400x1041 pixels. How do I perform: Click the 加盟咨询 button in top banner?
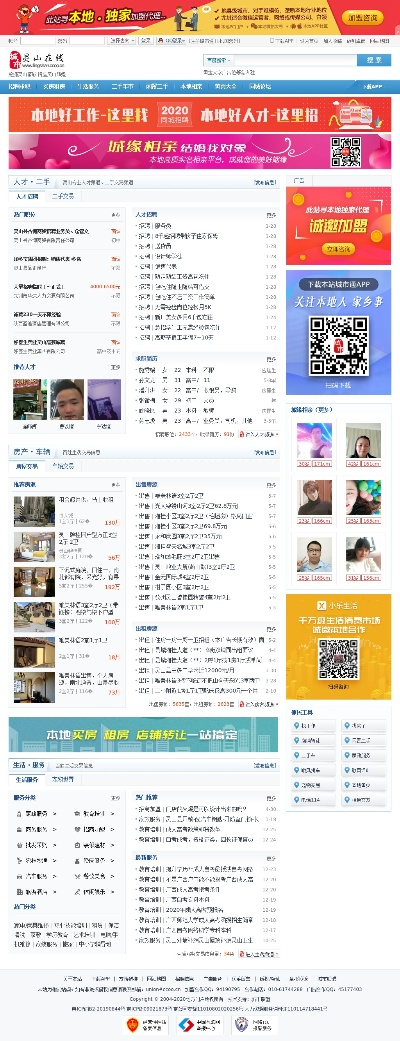[x=363, y=18]
